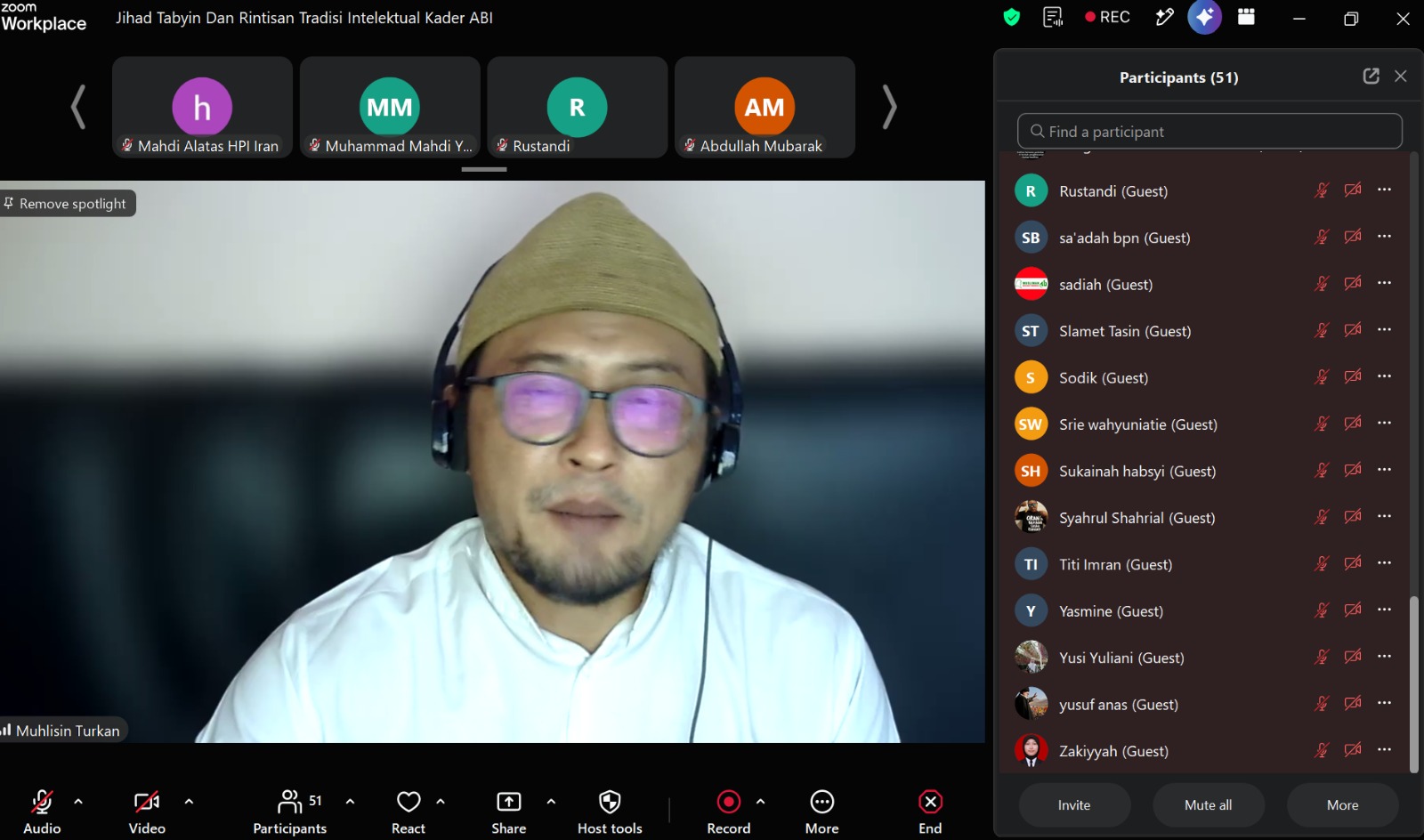Open options menu for Sukainah habsyi (Guest)

point(1384,470)
